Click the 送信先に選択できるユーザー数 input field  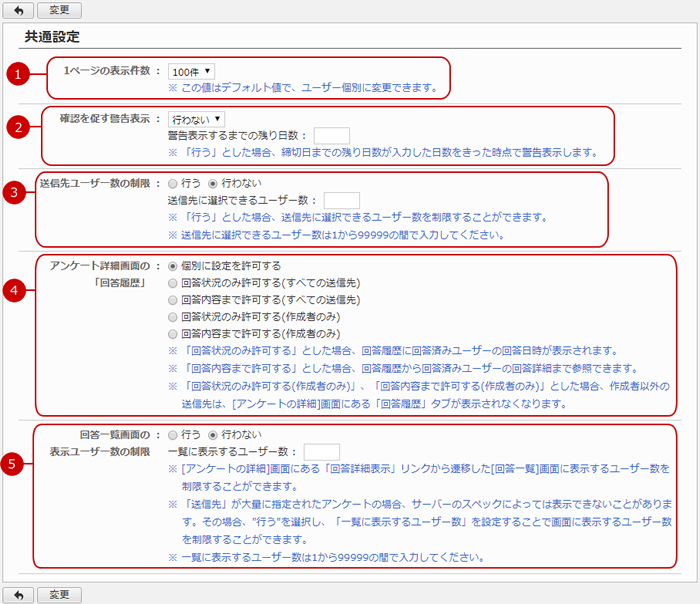[x=341, y=201]
